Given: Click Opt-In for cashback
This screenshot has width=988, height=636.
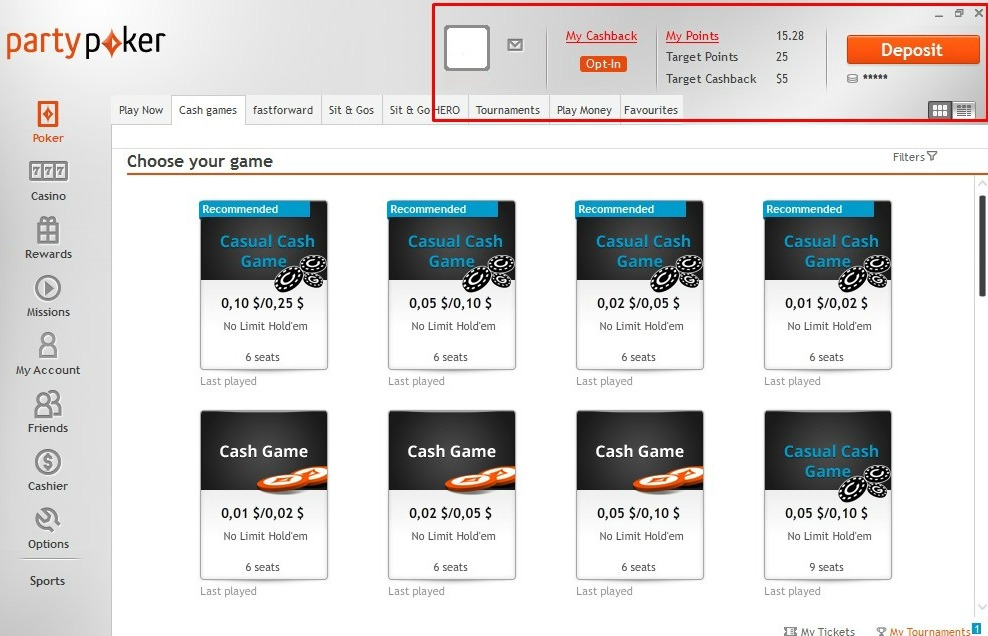Looking at the screenshot, I should coord(603,64).
